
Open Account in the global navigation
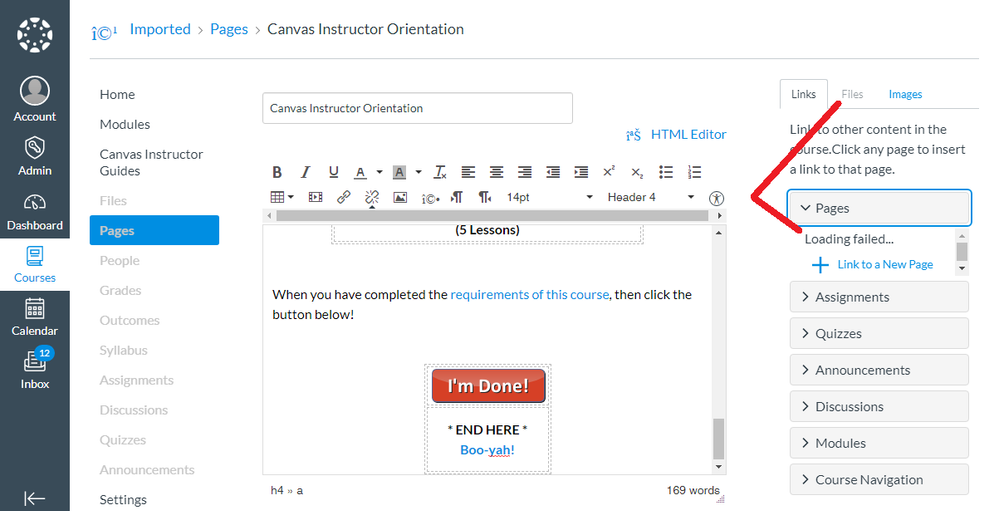pyautogui.click(x=34, y=99)
